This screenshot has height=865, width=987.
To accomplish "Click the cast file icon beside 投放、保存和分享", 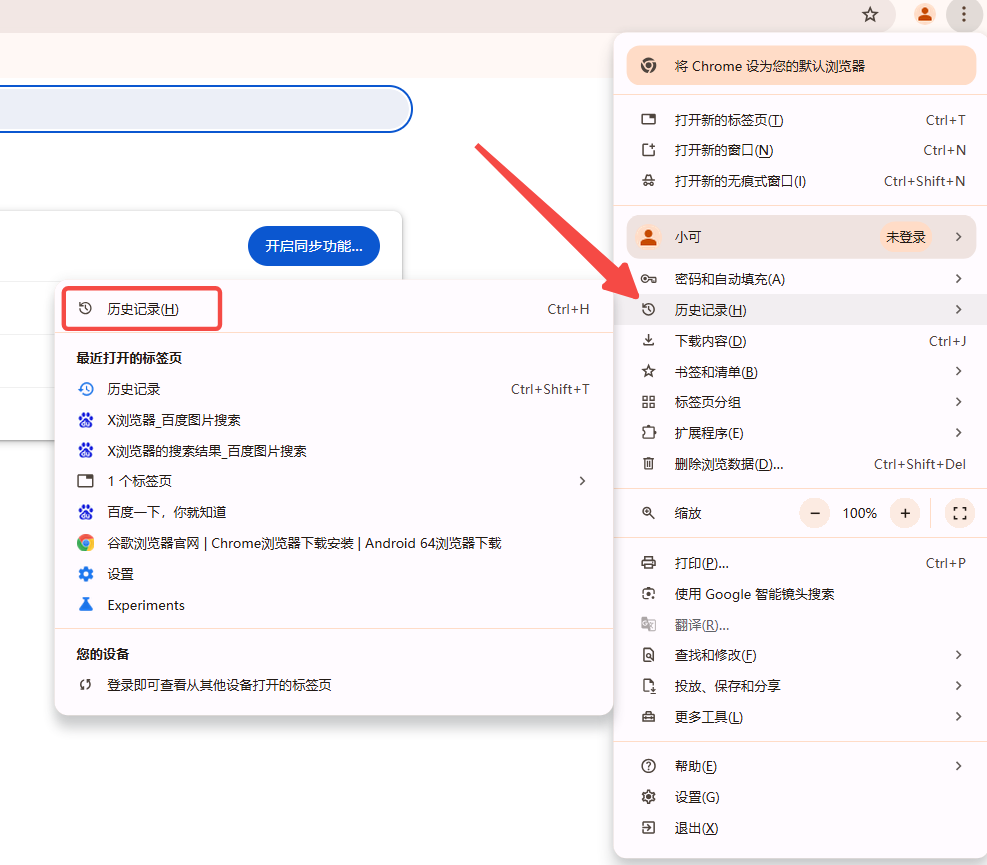I will (648, 686).
